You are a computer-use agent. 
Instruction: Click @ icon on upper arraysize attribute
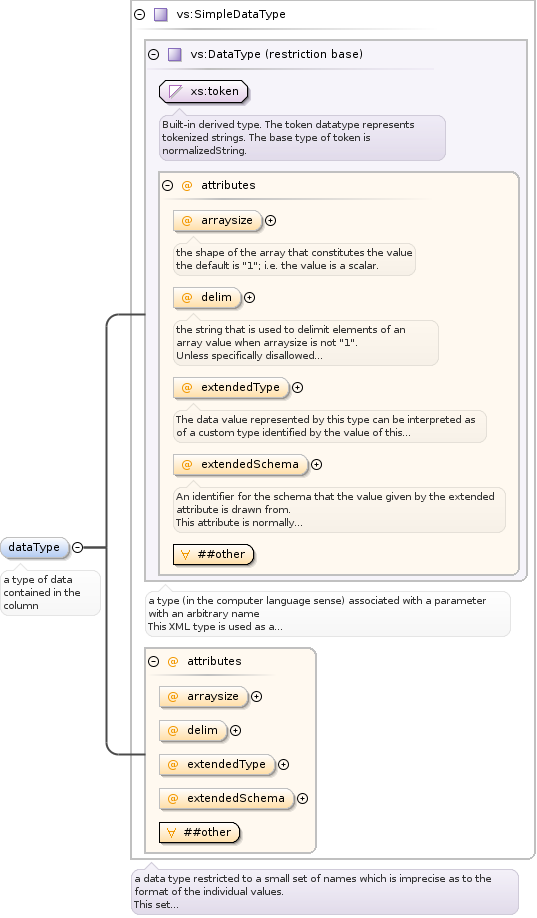click(187, 221)
